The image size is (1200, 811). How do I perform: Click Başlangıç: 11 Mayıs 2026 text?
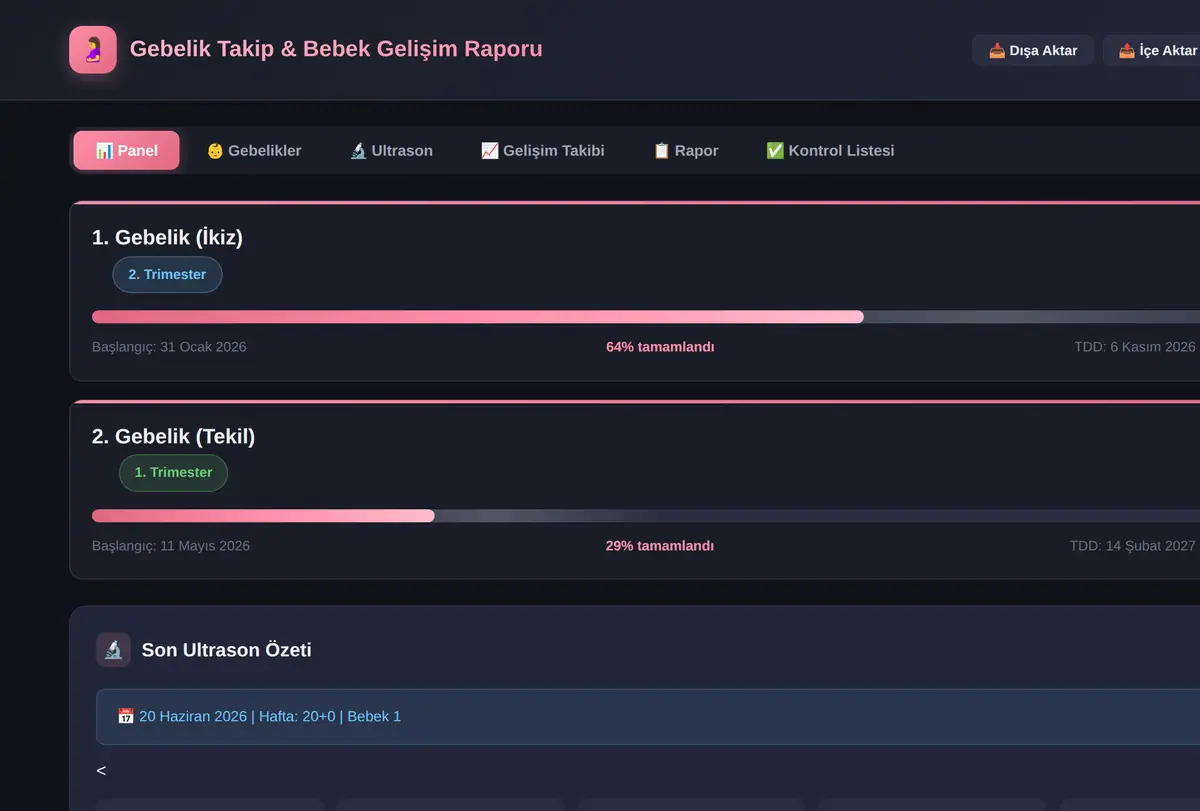pyautogui.click(x=171, y=546)
